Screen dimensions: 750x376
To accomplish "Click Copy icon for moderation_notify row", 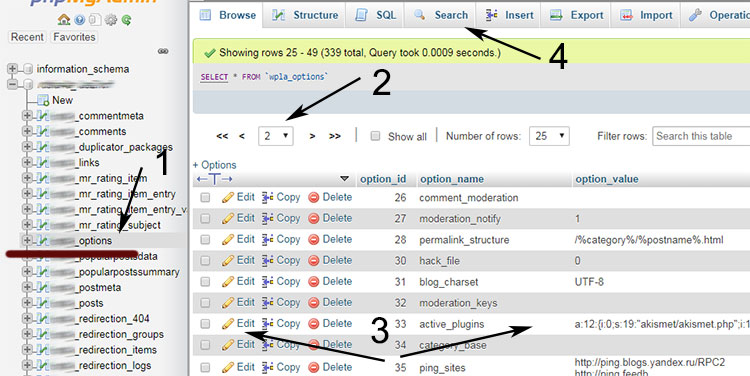I will click(x=267, y=219).
